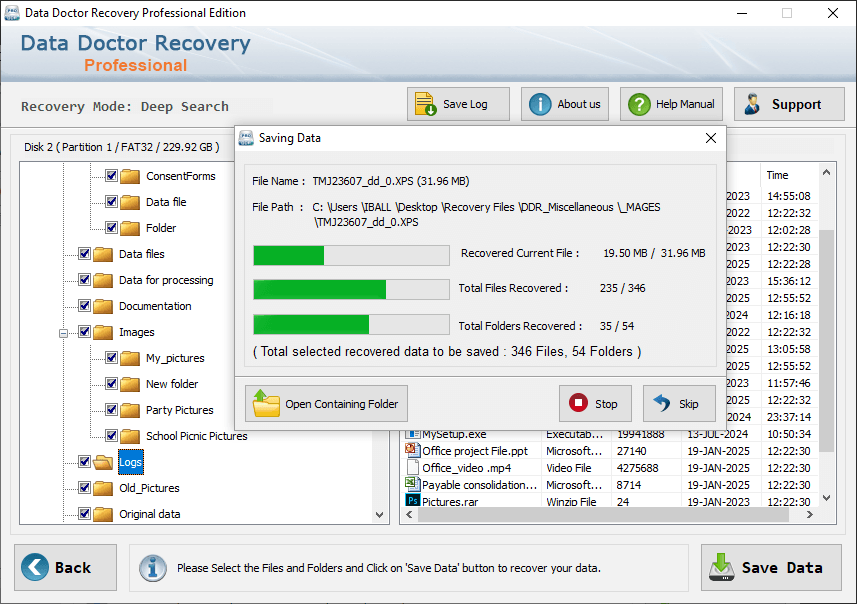Screen dimensions: 857x604
Task: Select the New folder tree item
Action: [x=172, y=384]
